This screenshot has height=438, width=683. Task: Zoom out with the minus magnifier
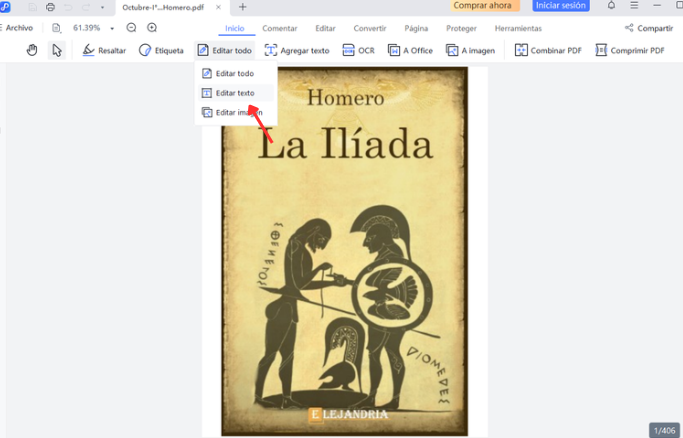(x=131, y=28)
